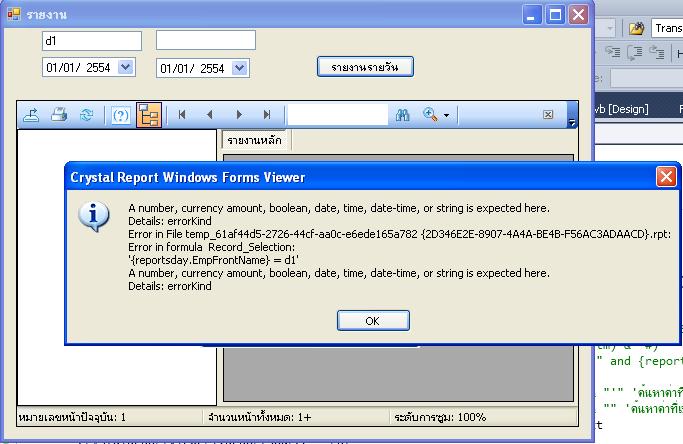Go to last page of report
The height and width of the screenshot is (444, 683).
tap(267, 115)
